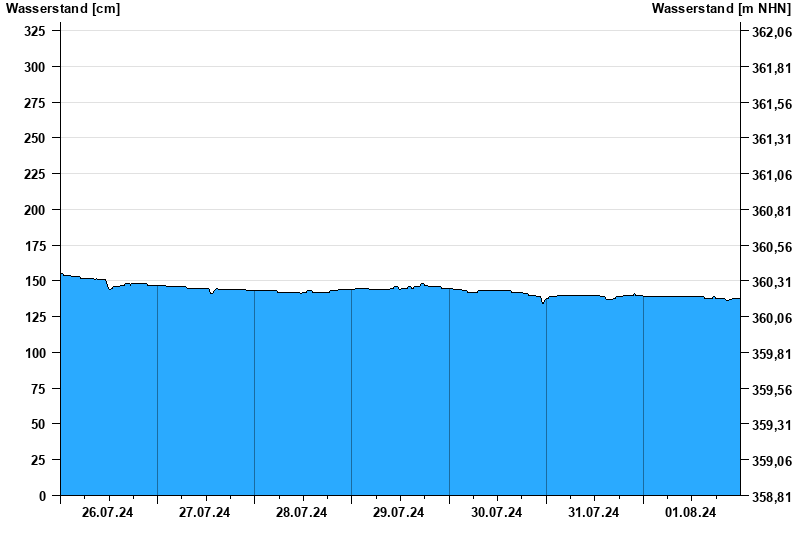
Task: Click the 26.07.24 date label
Action: [x=108, y=513]
